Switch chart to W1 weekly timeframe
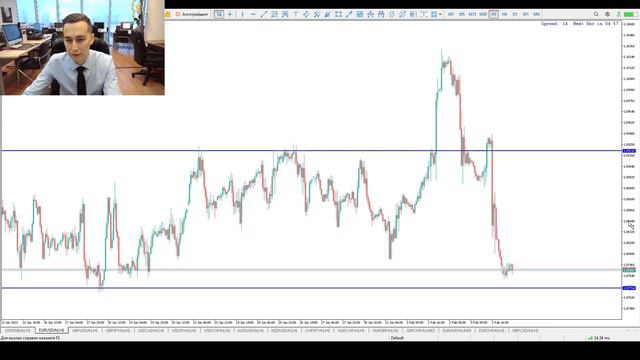The image size is (640, 360). pos(526,14)
